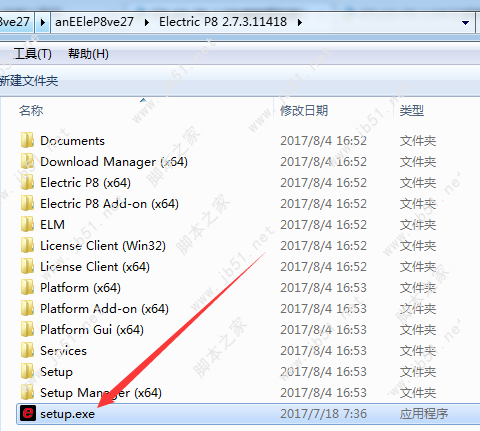This screenshot has height=431, width=480.
Task: Select the Platform Add-on (x64) folder icon
Action: point(27,308)
